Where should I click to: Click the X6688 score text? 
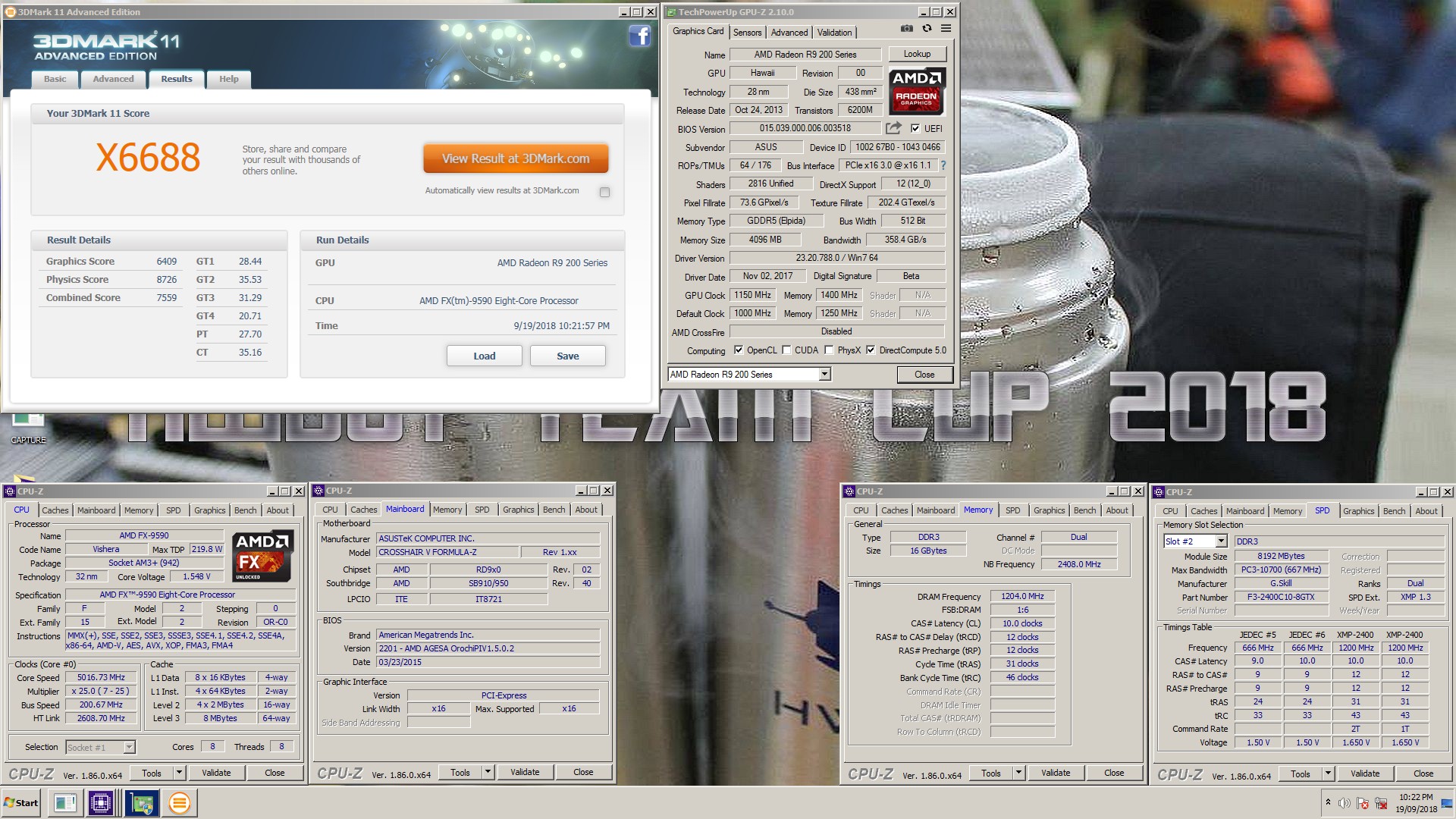tap(148, 158)
